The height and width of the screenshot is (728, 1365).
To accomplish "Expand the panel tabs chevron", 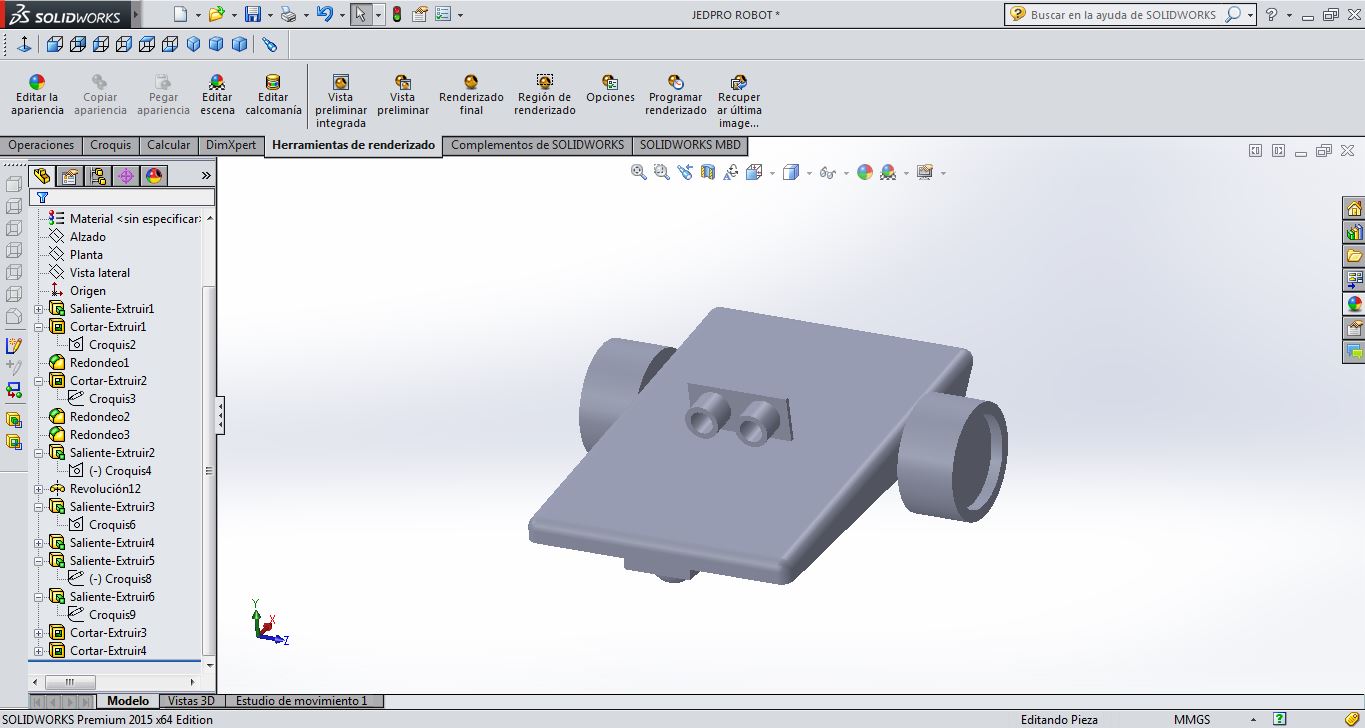I will click(206, 176).
